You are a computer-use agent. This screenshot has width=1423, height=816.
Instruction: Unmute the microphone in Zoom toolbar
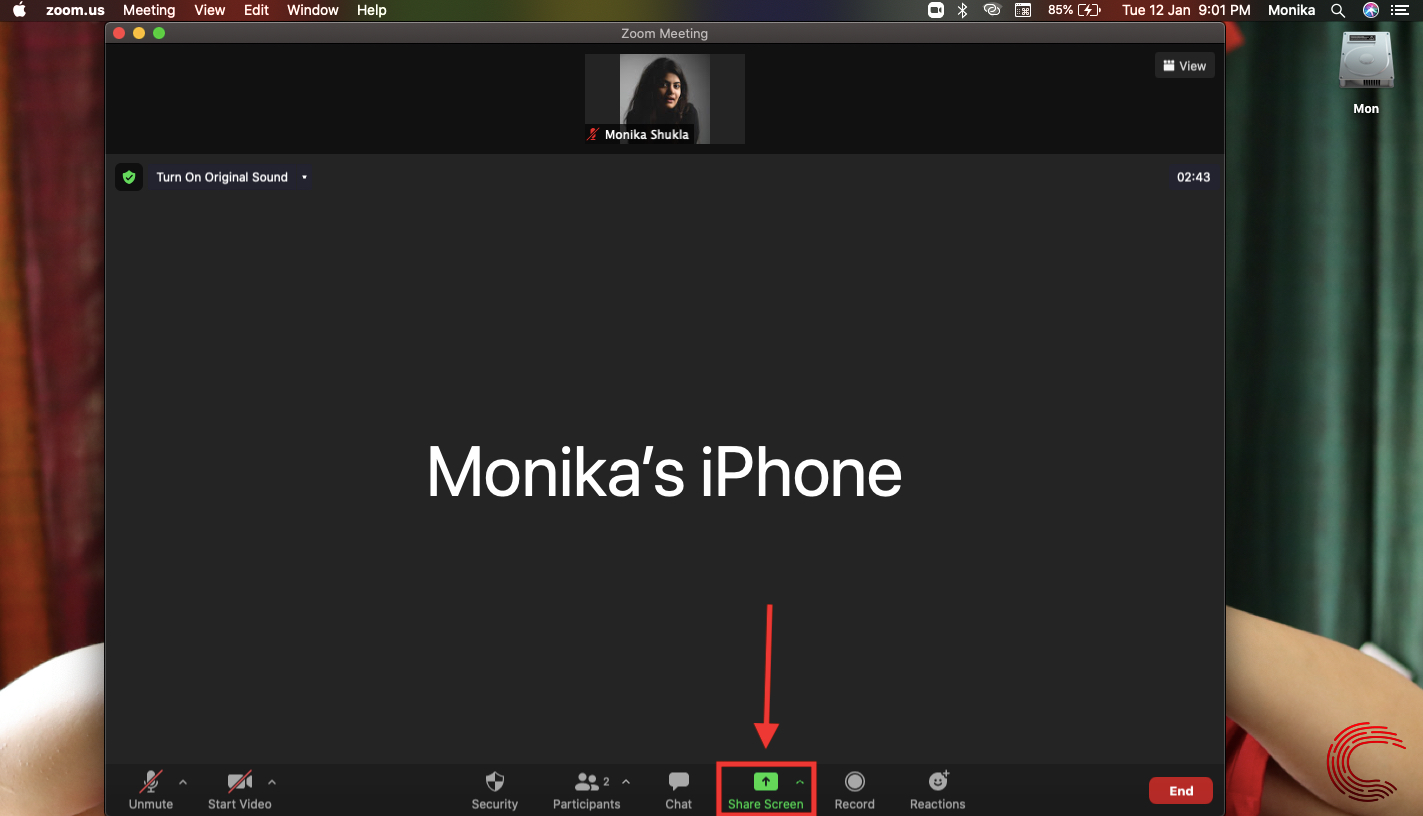coord(151,790)
